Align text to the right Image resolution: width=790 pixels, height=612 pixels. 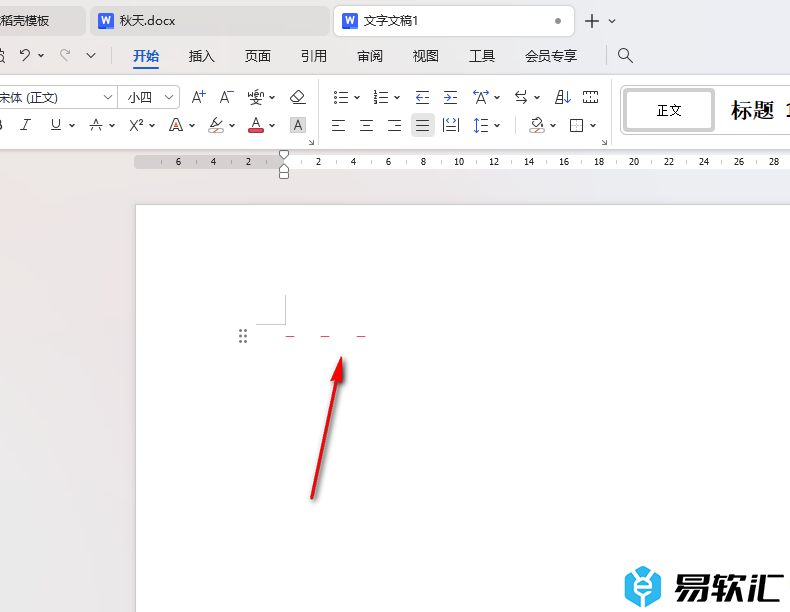394,125
